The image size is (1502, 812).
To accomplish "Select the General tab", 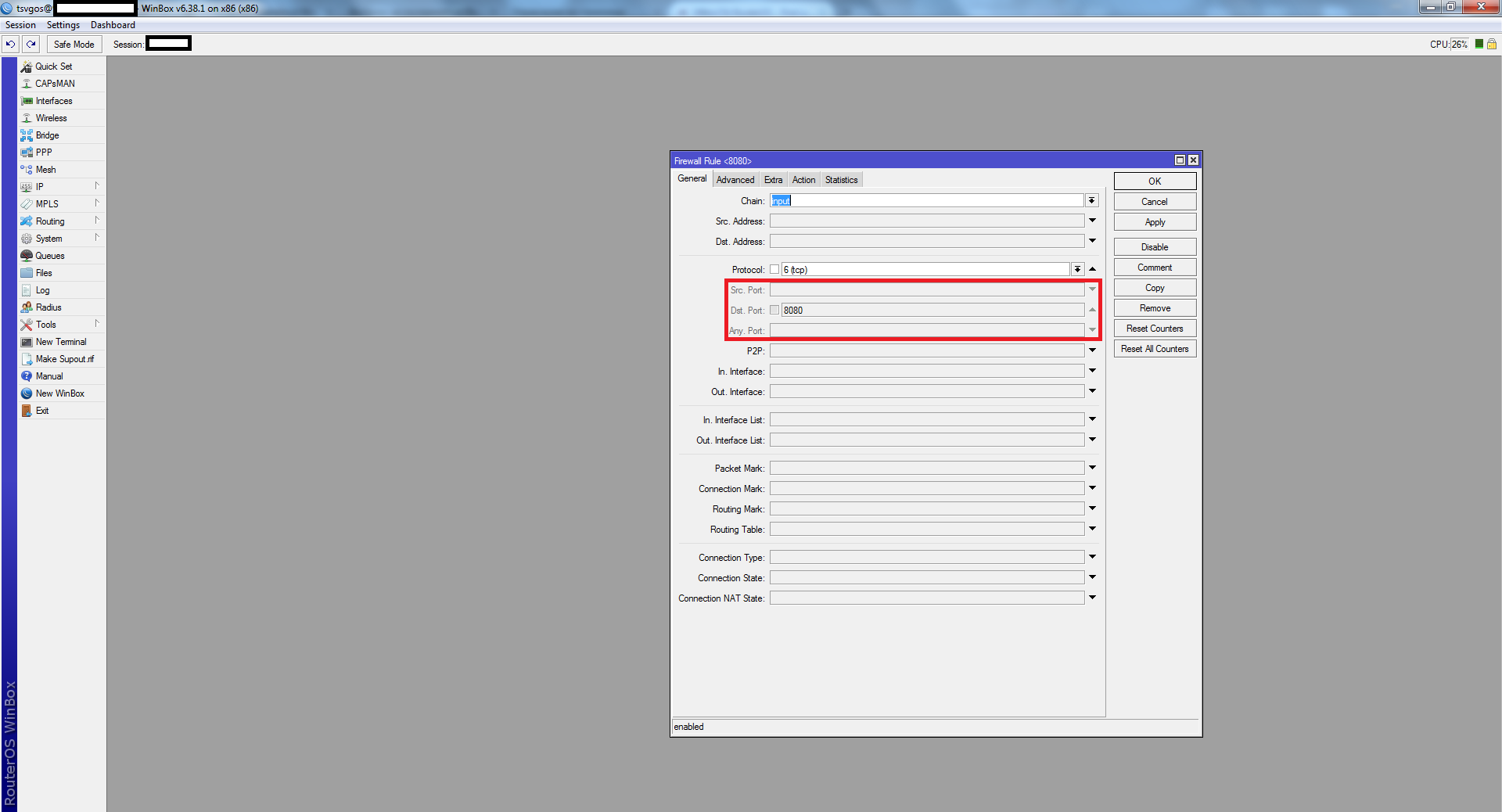I will pos(692,179).
